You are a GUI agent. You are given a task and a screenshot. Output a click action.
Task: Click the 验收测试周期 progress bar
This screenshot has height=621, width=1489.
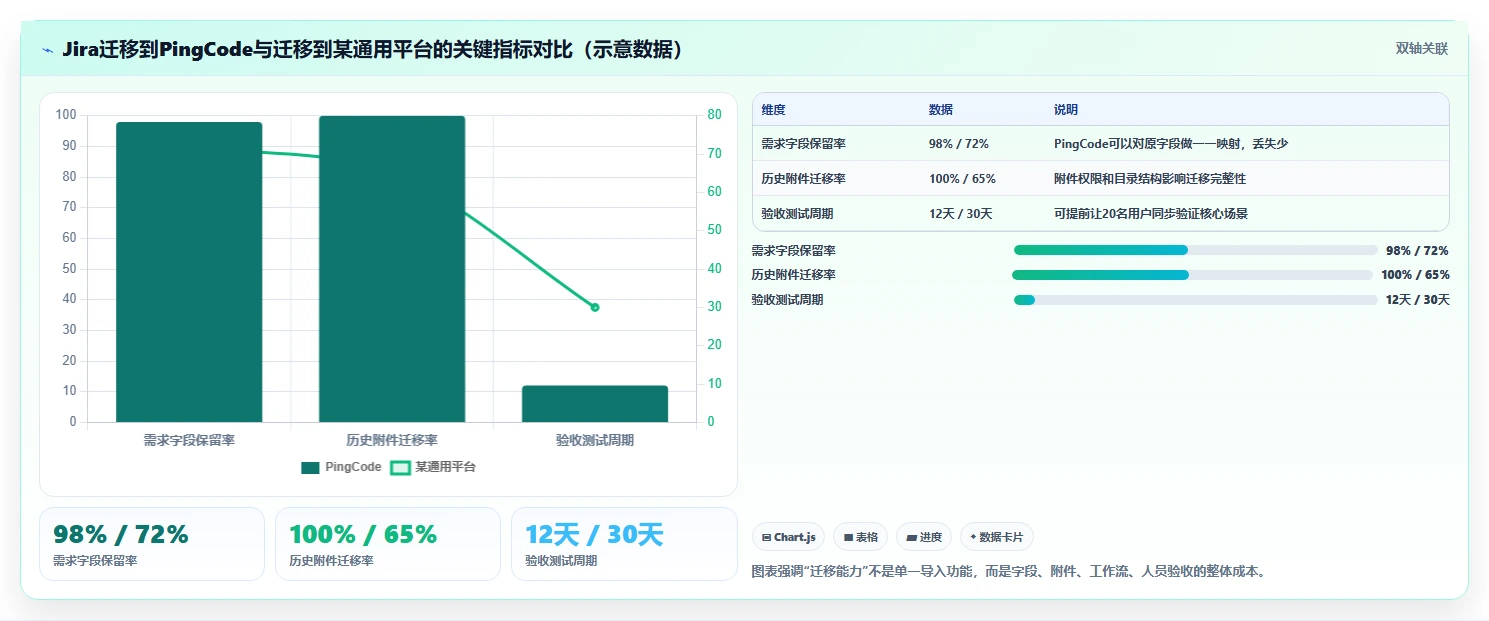coord(1195,300)
